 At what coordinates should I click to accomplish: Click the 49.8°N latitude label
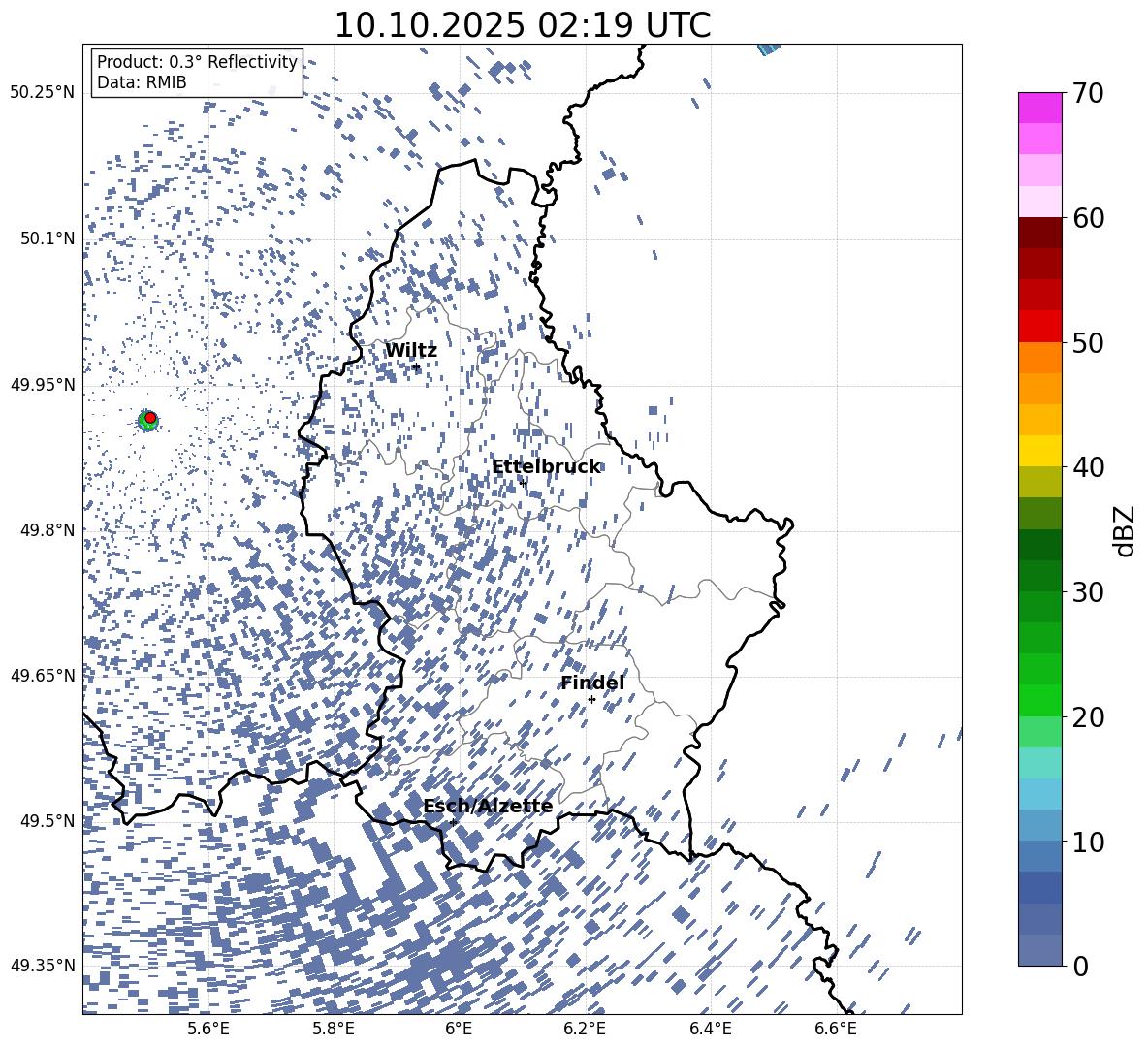click(x=47, y=530)
